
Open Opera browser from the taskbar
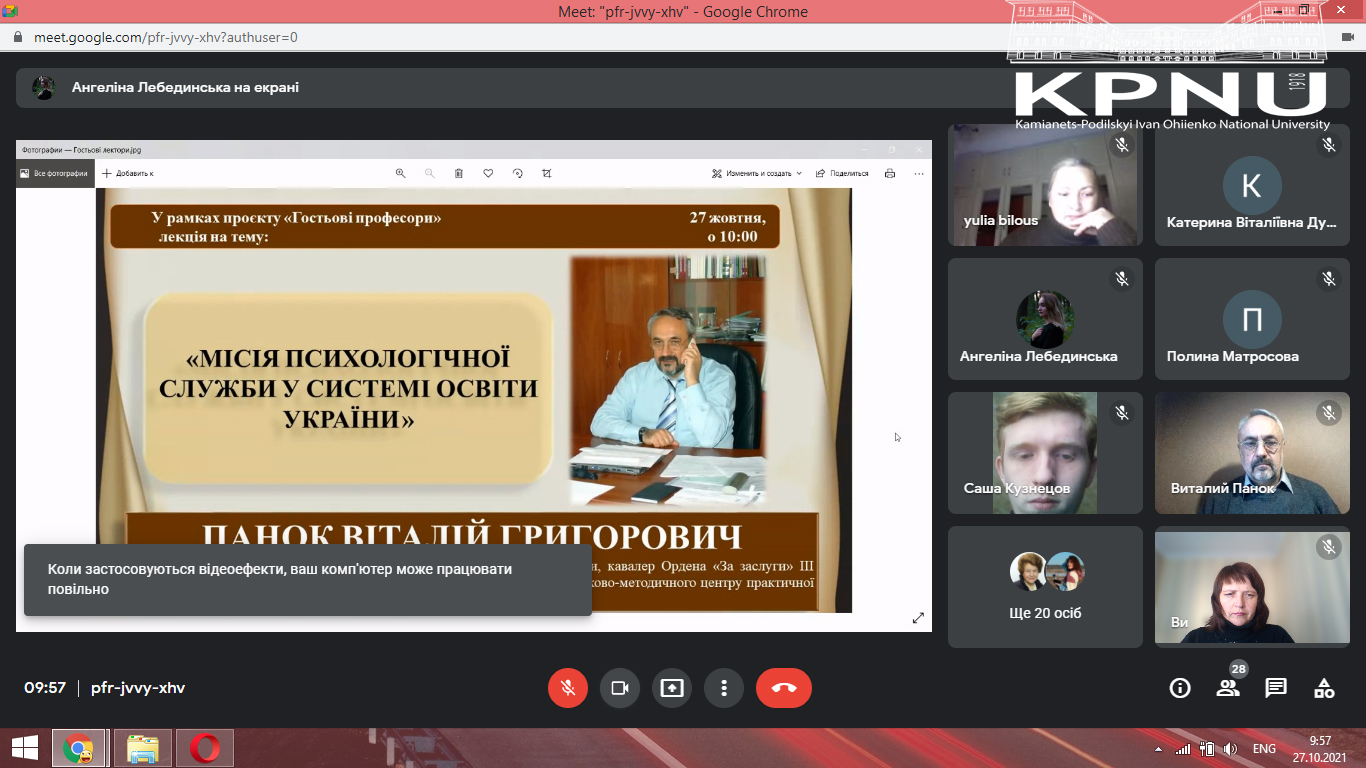tap(205, 748)
